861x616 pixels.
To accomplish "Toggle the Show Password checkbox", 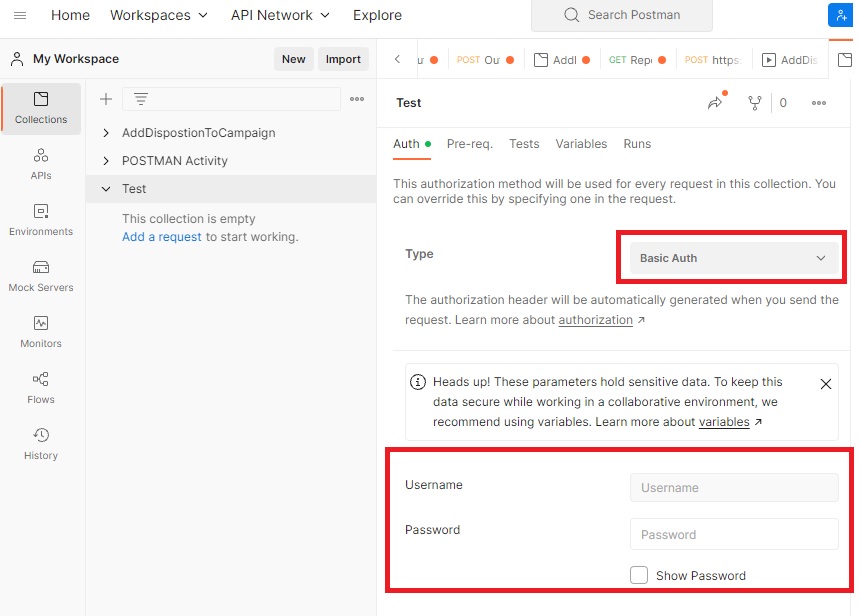I will coord(639,575).
